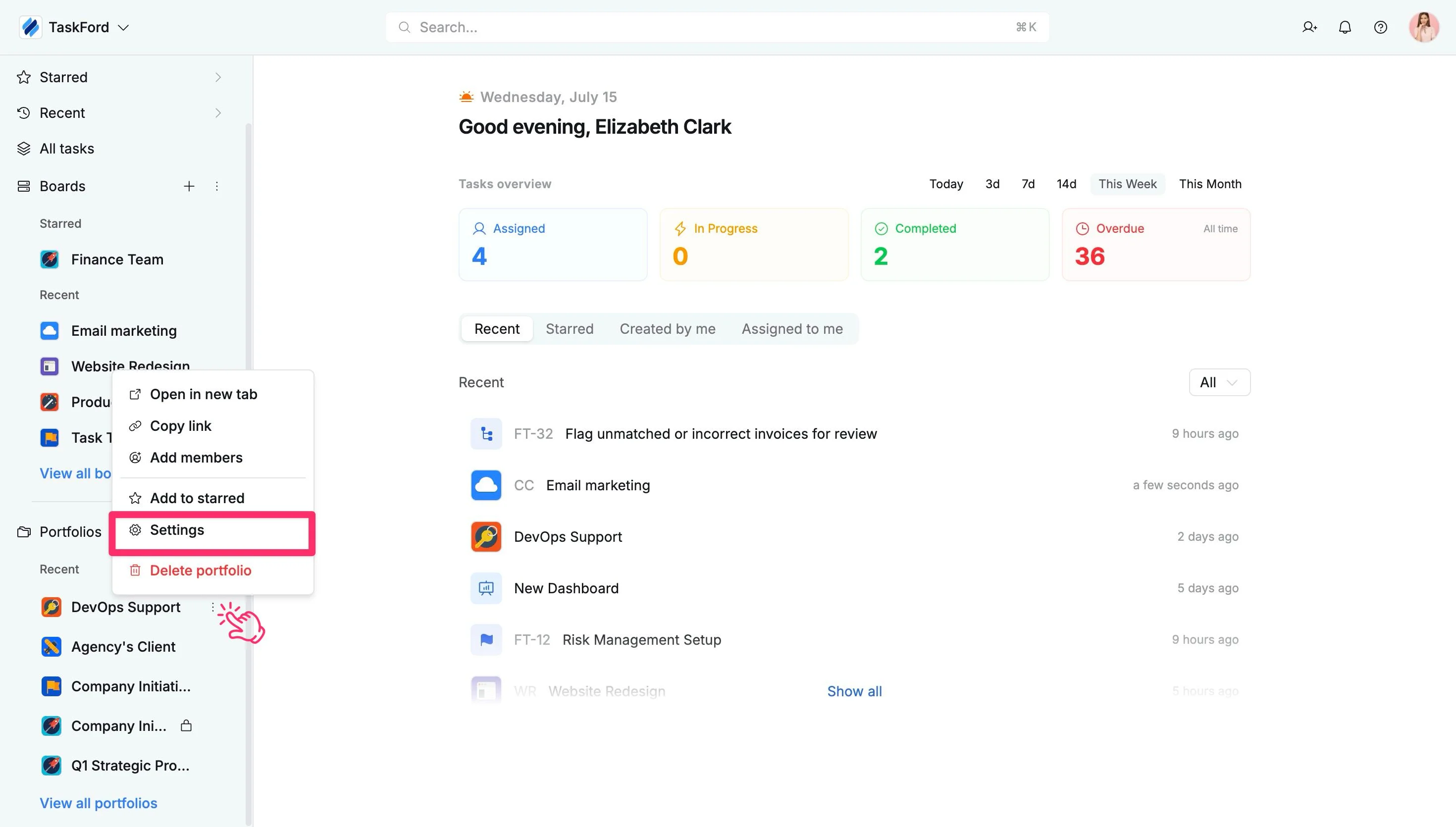Expand the TaskFord workspace dropdown
Viewport: 1456px width, 827px height.
click(123, 27)
